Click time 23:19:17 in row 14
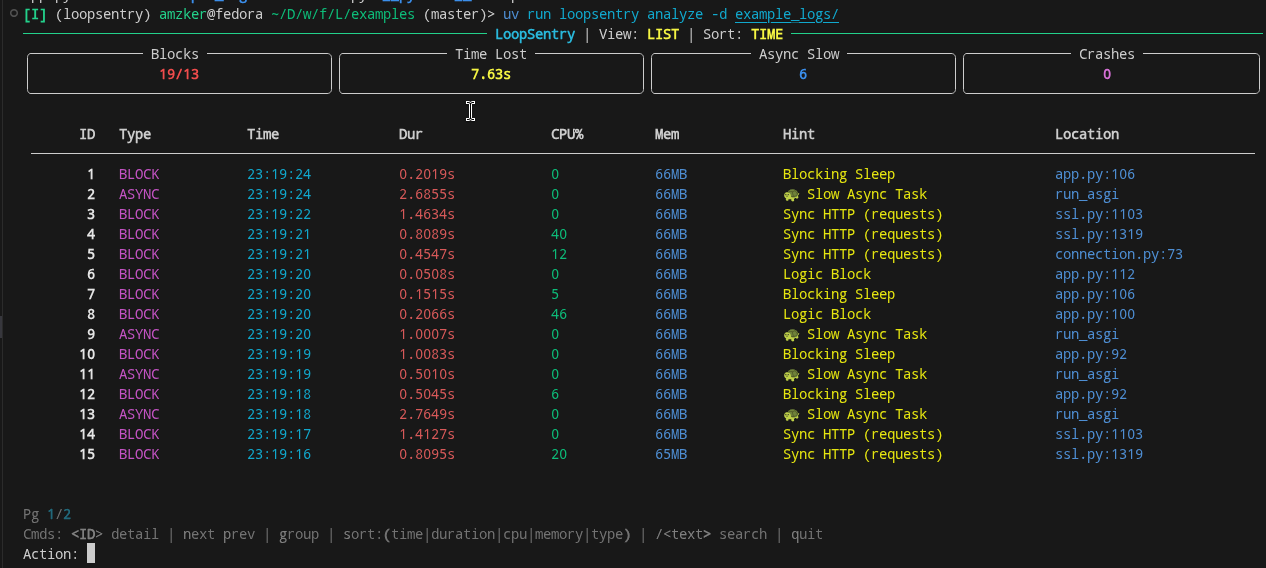 pyautogui.click(x=279, y=434)
